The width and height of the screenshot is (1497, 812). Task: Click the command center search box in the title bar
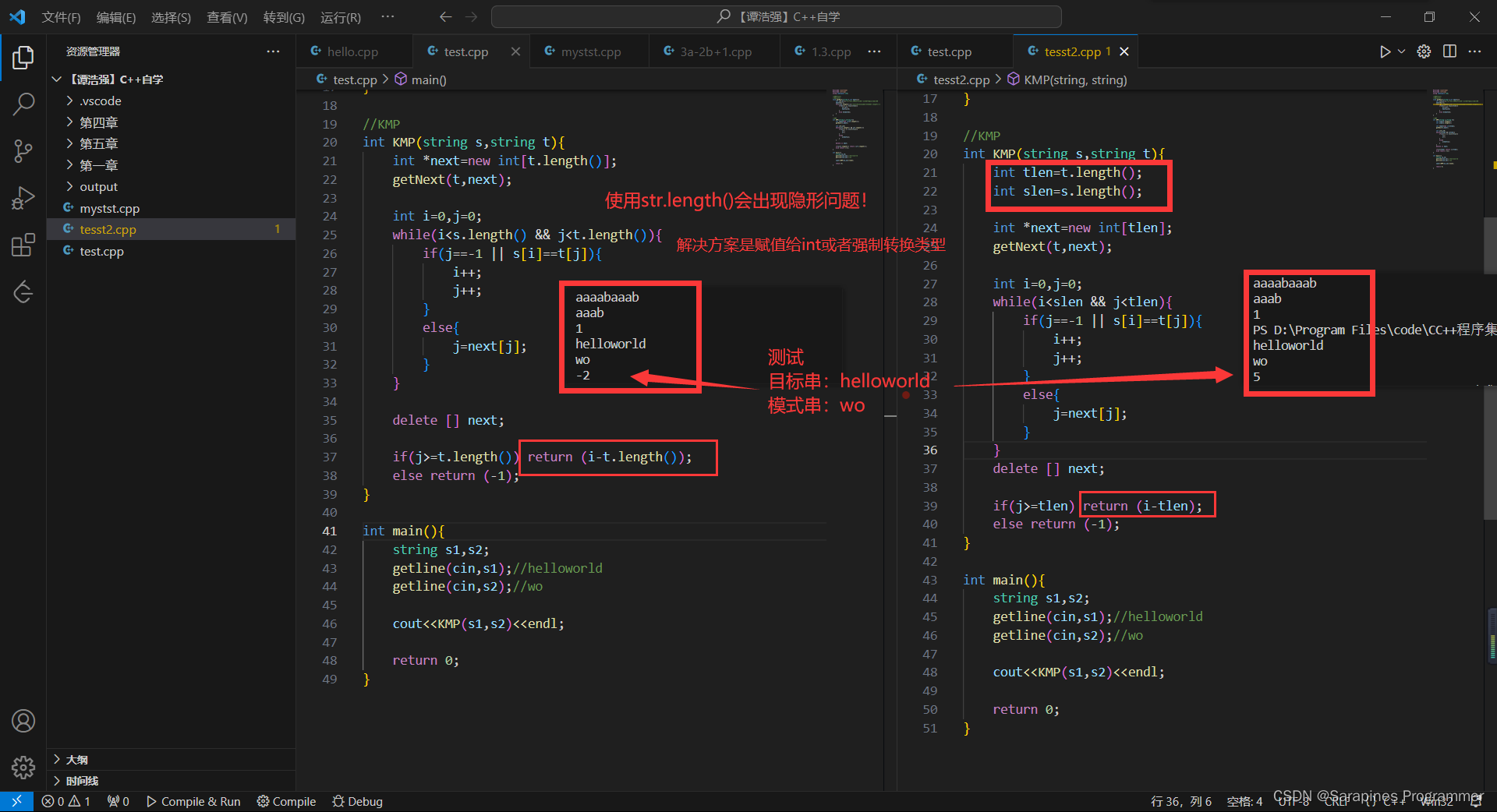(x=776, y=16)
